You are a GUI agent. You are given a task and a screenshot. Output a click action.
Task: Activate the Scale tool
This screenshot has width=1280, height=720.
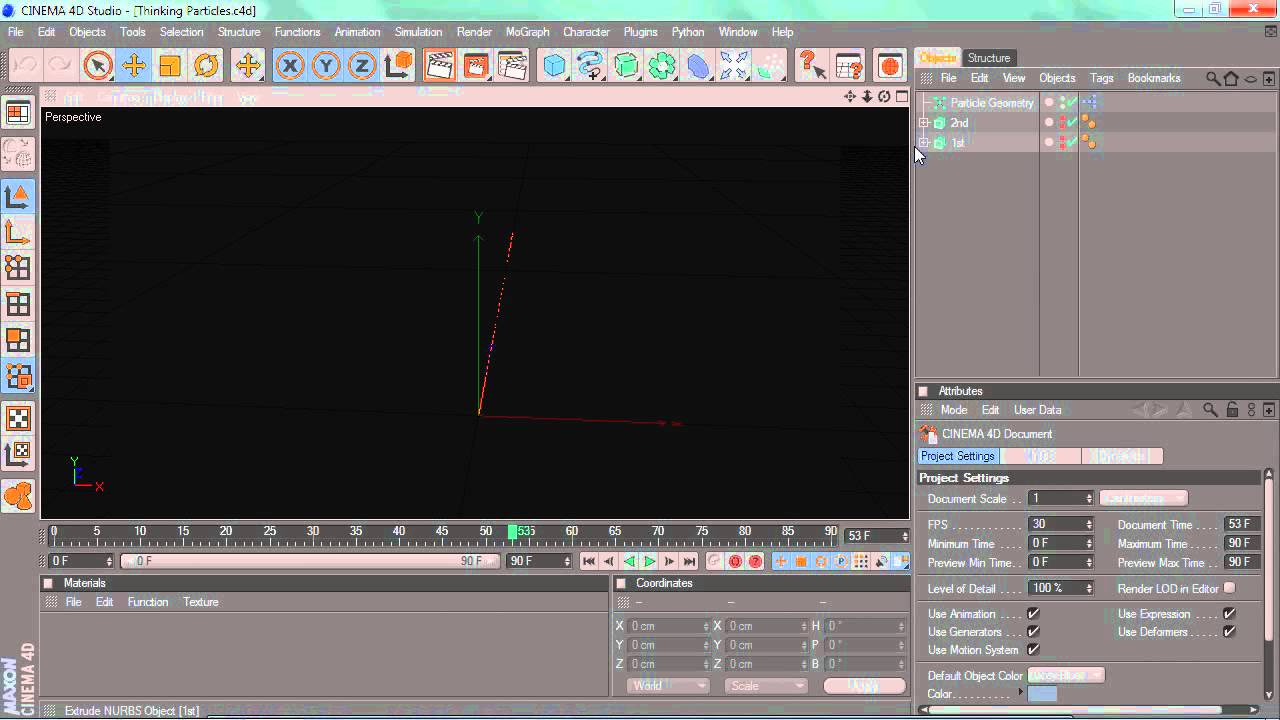pos(170,66)
